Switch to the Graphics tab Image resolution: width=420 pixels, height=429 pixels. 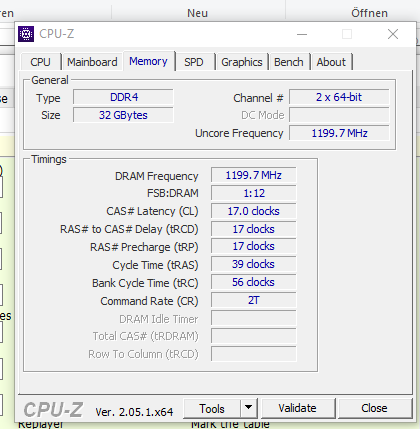tap(242, 62)
